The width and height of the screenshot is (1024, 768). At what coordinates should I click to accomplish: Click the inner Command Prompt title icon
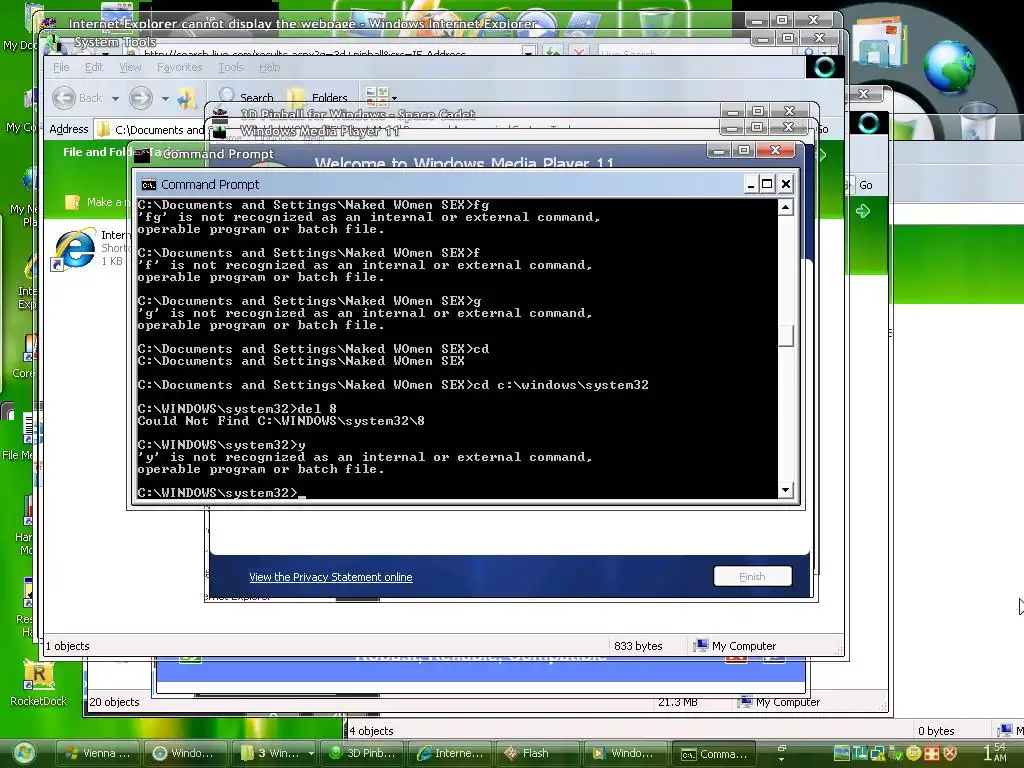point(149,185)
